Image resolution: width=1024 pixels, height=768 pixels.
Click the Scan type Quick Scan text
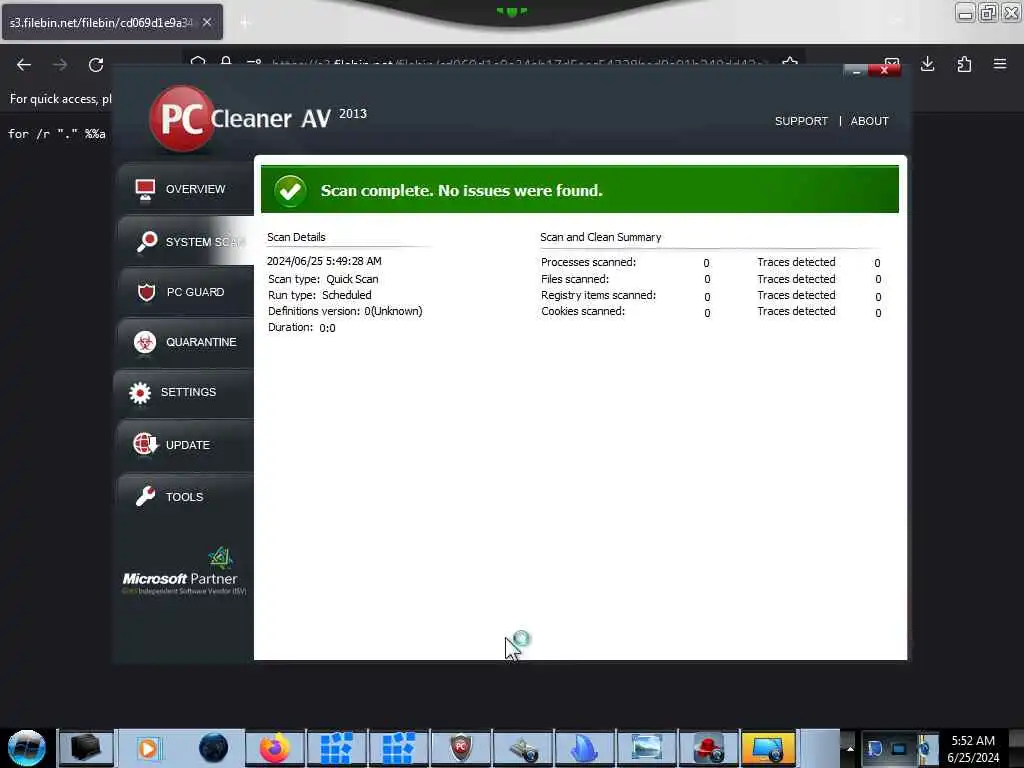coord(323,279)
